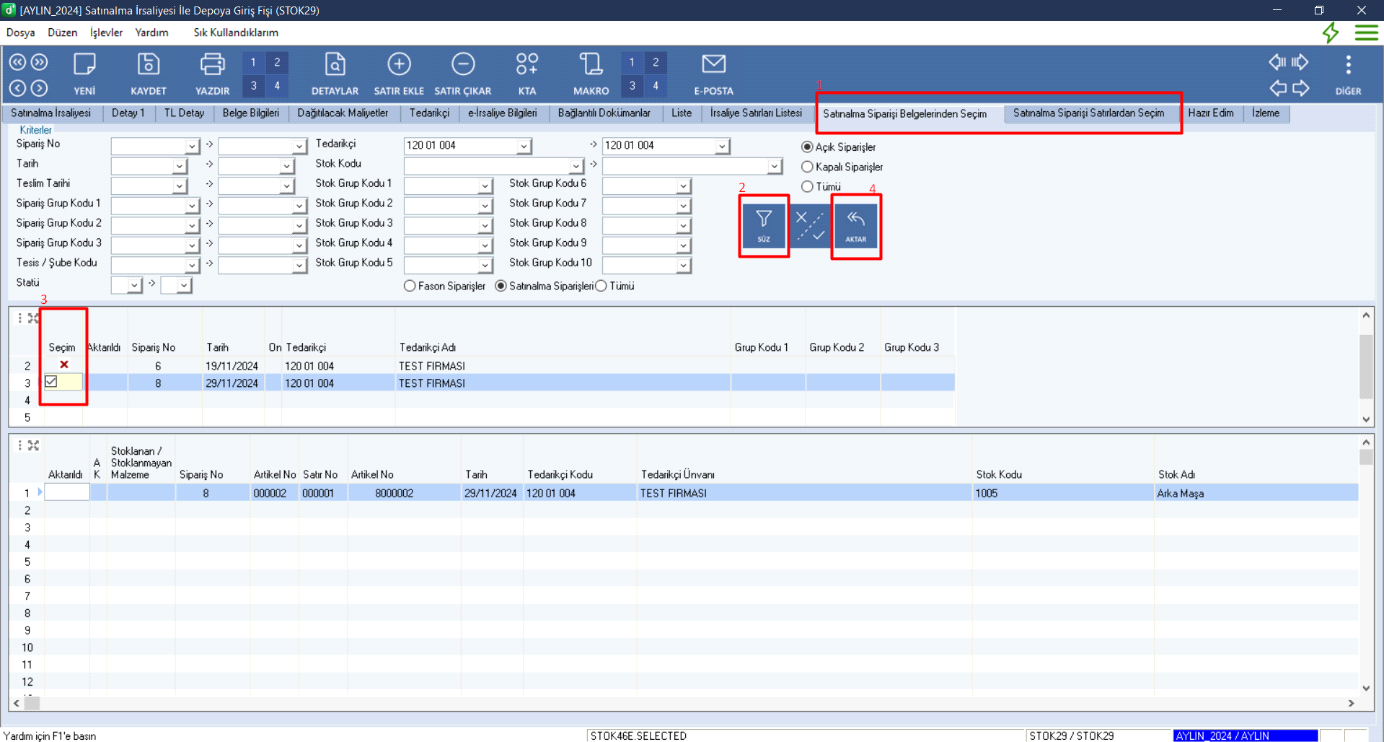Click Stok Kodu value 1005
This screenshot has width=1384, height=742.
pos(985,493)
